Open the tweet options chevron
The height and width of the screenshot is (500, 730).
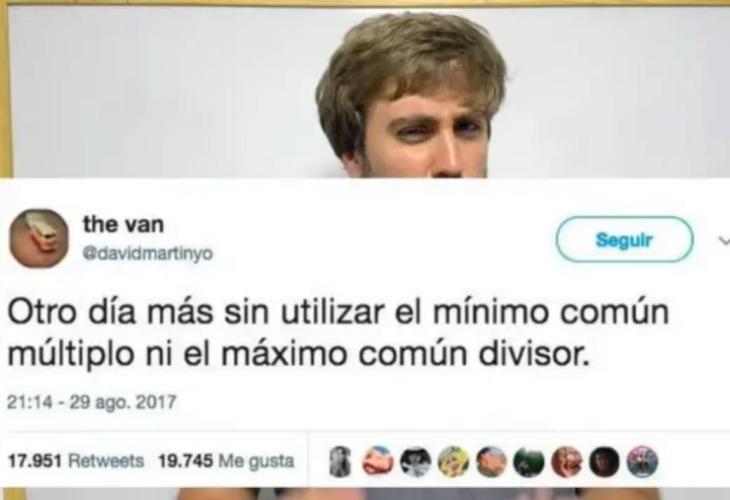[724, 241]
